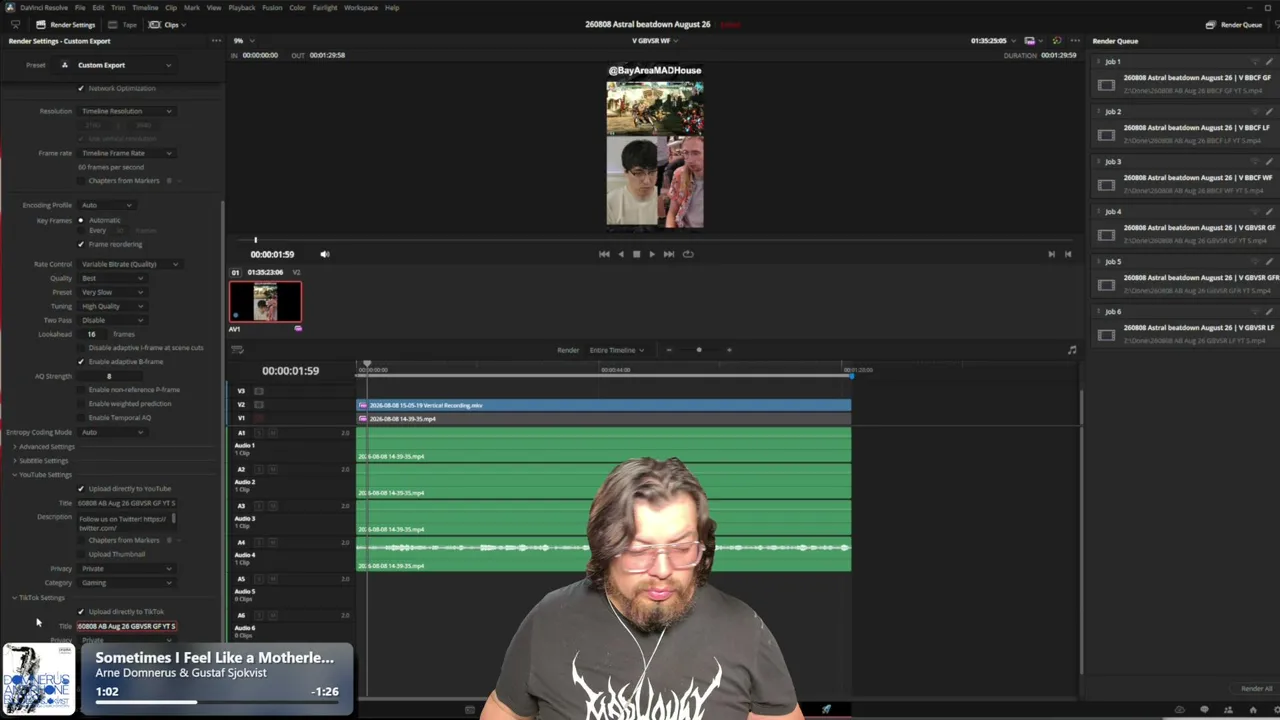Open the Workspace menu
The height and width of the screenshot is (720, 1280).
coord(361,8)
